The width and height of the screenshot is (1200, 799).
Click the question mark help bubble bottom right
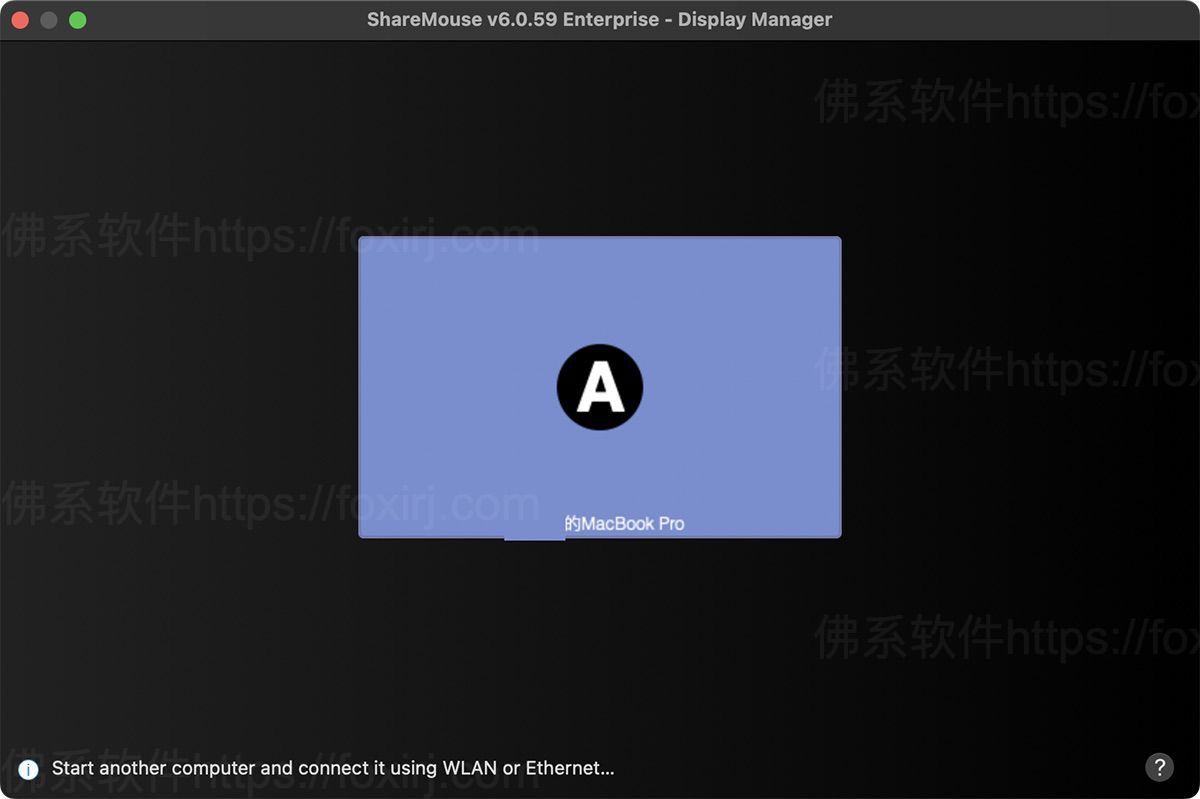(x=1160, y=767)
